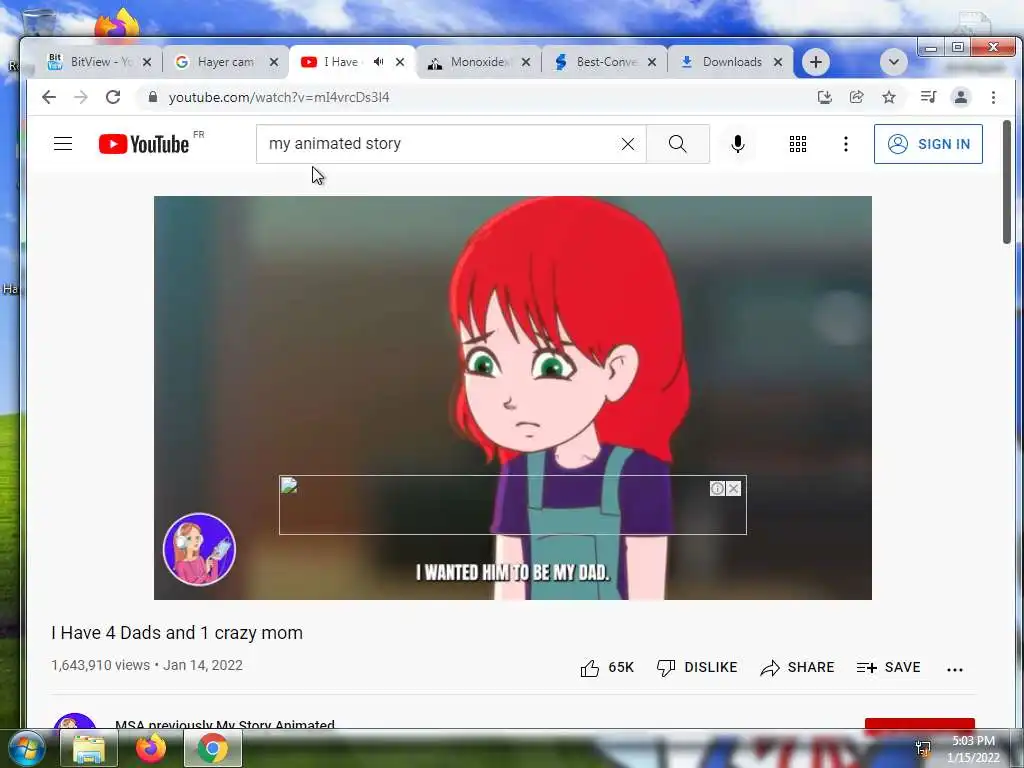Reload the current page

tap(113, 97)
